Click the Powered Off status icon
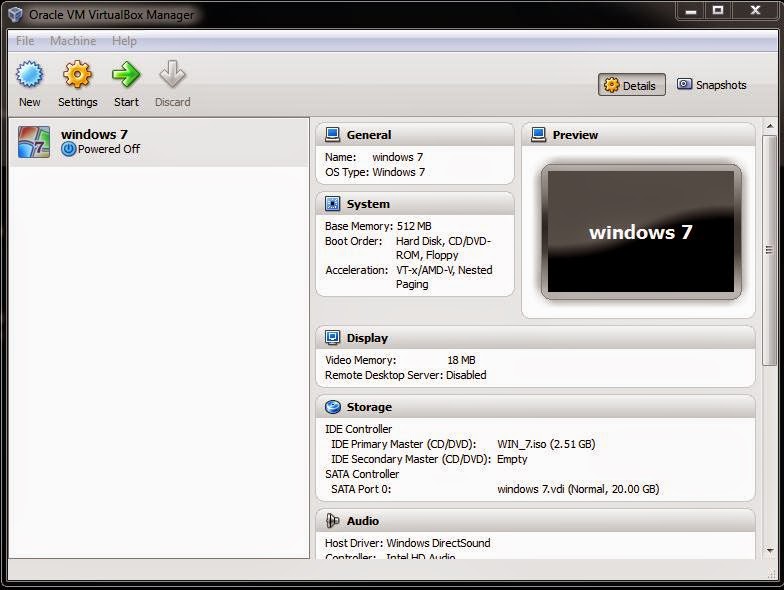 tap(68, 149)
